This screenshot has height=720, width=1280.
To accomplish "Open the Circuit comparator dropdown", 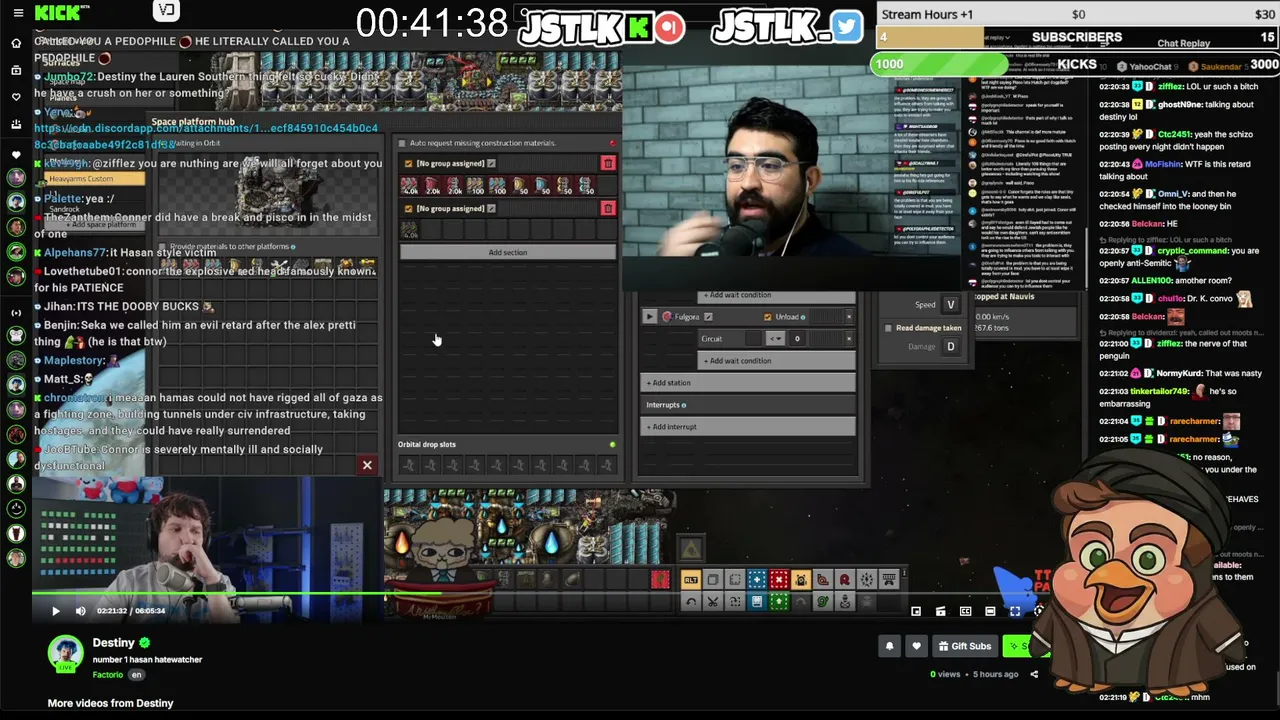I will (x=775, y=338).
